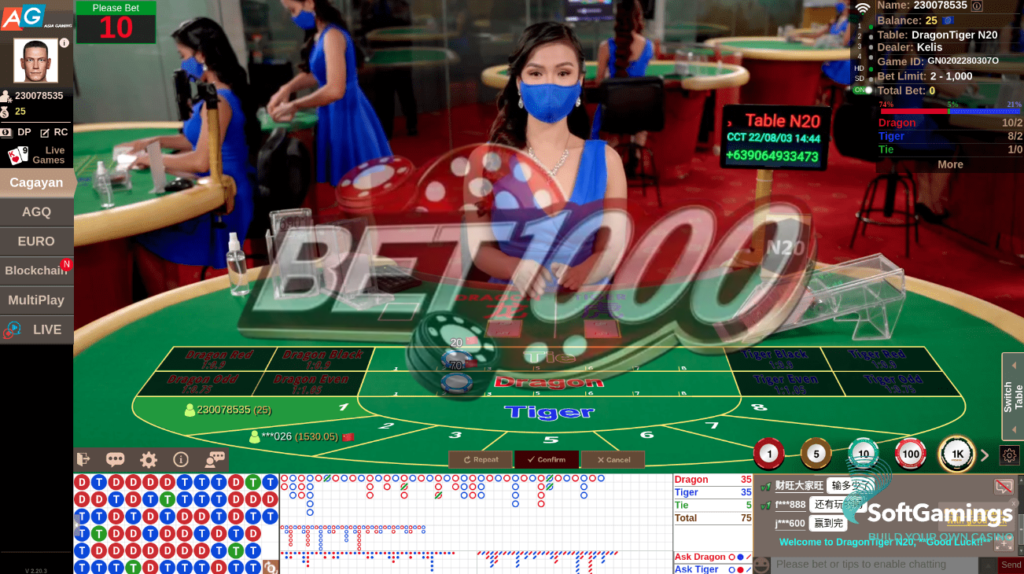Click the exit table door icon

(83, 459)
